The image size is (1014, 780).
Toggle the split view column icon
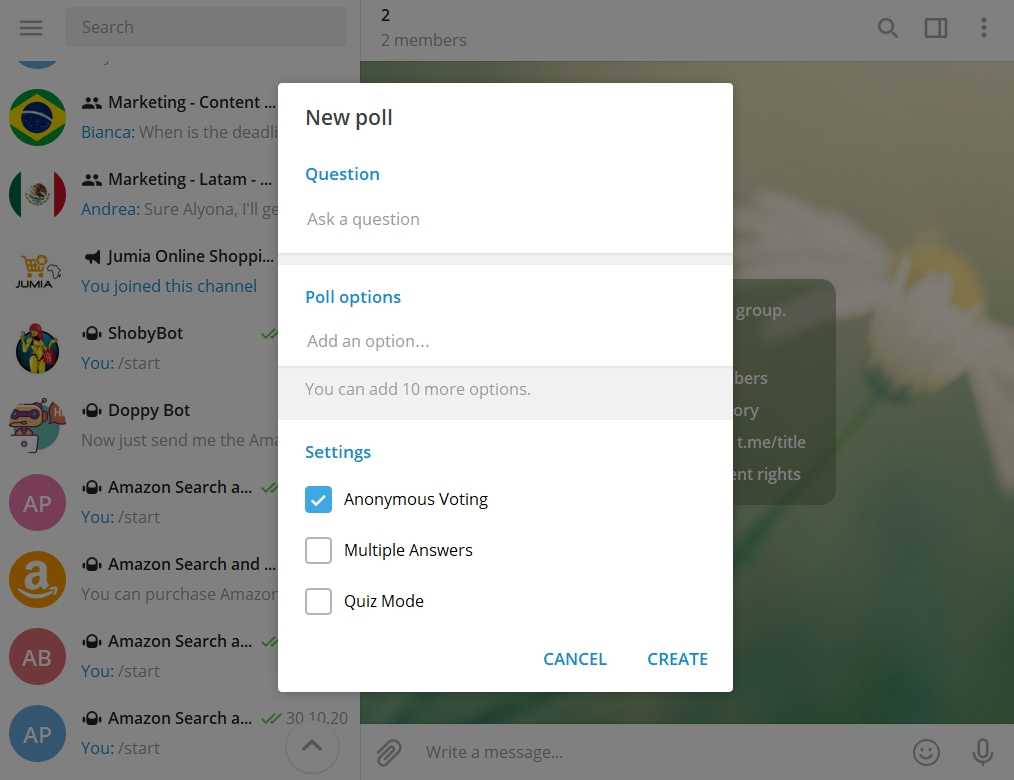tap(936, 28)
